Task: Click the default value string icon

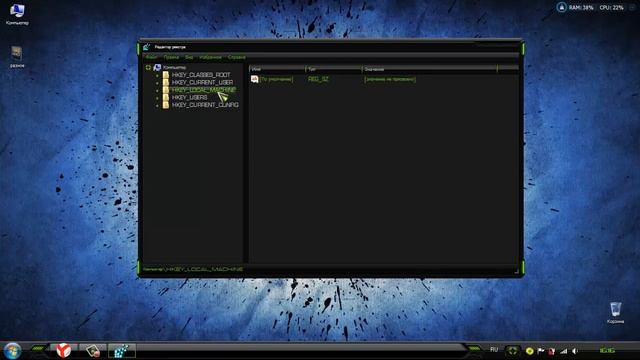Action: tap(255, 79)
